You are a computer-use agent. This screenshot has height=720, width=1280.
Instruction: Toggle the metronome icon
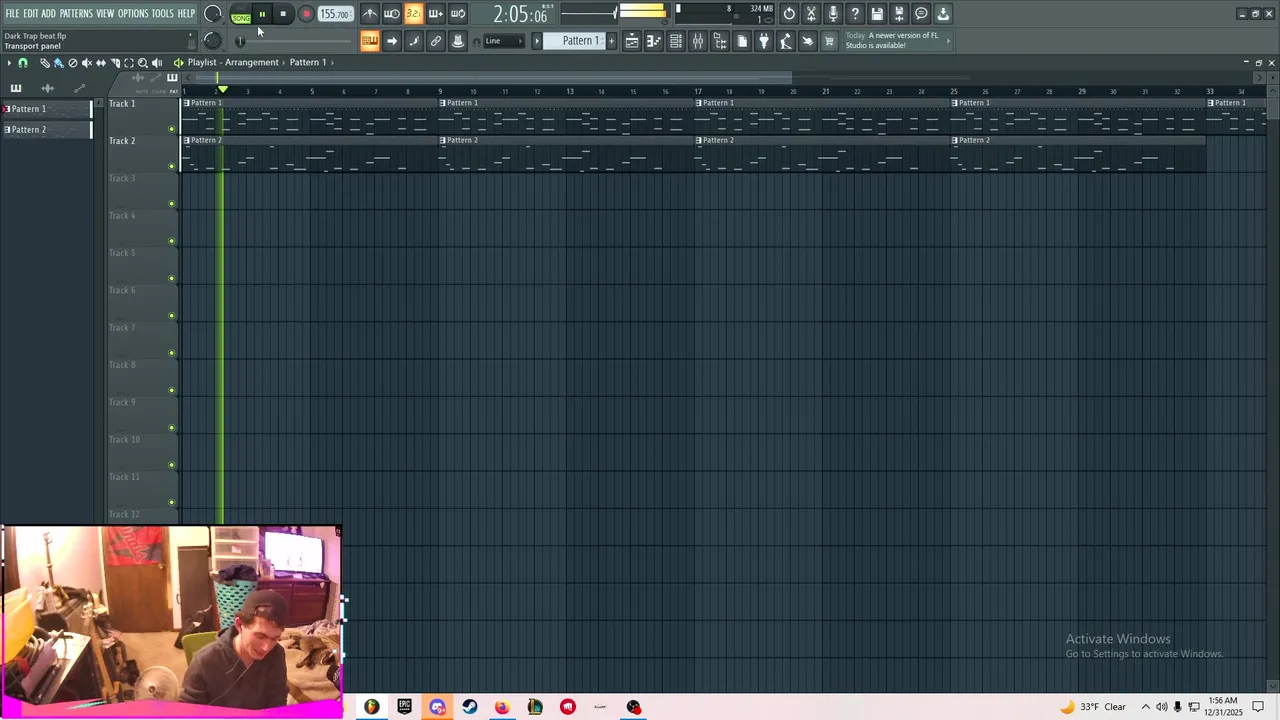tap(370, 14)
